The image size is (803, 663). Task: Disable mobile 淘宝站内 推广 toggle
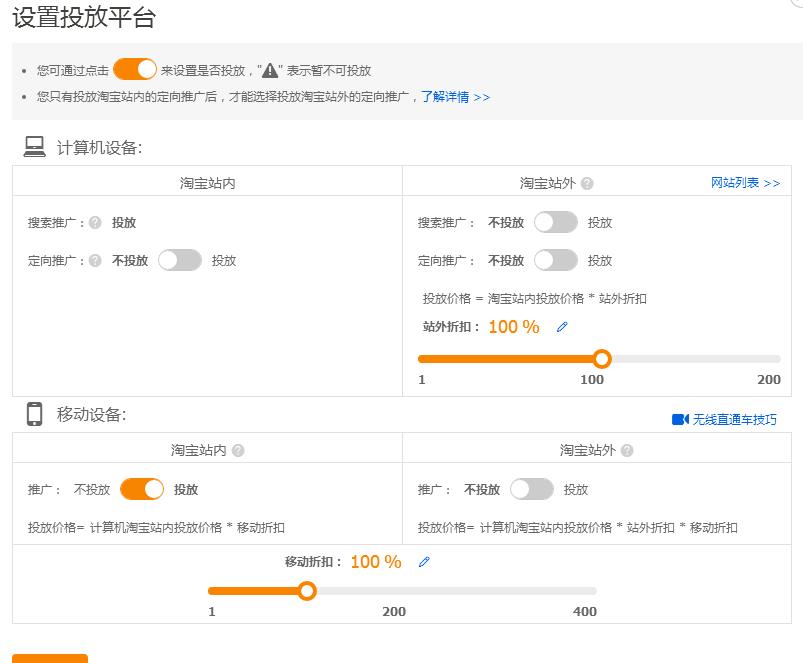click(x=142, y=489)
